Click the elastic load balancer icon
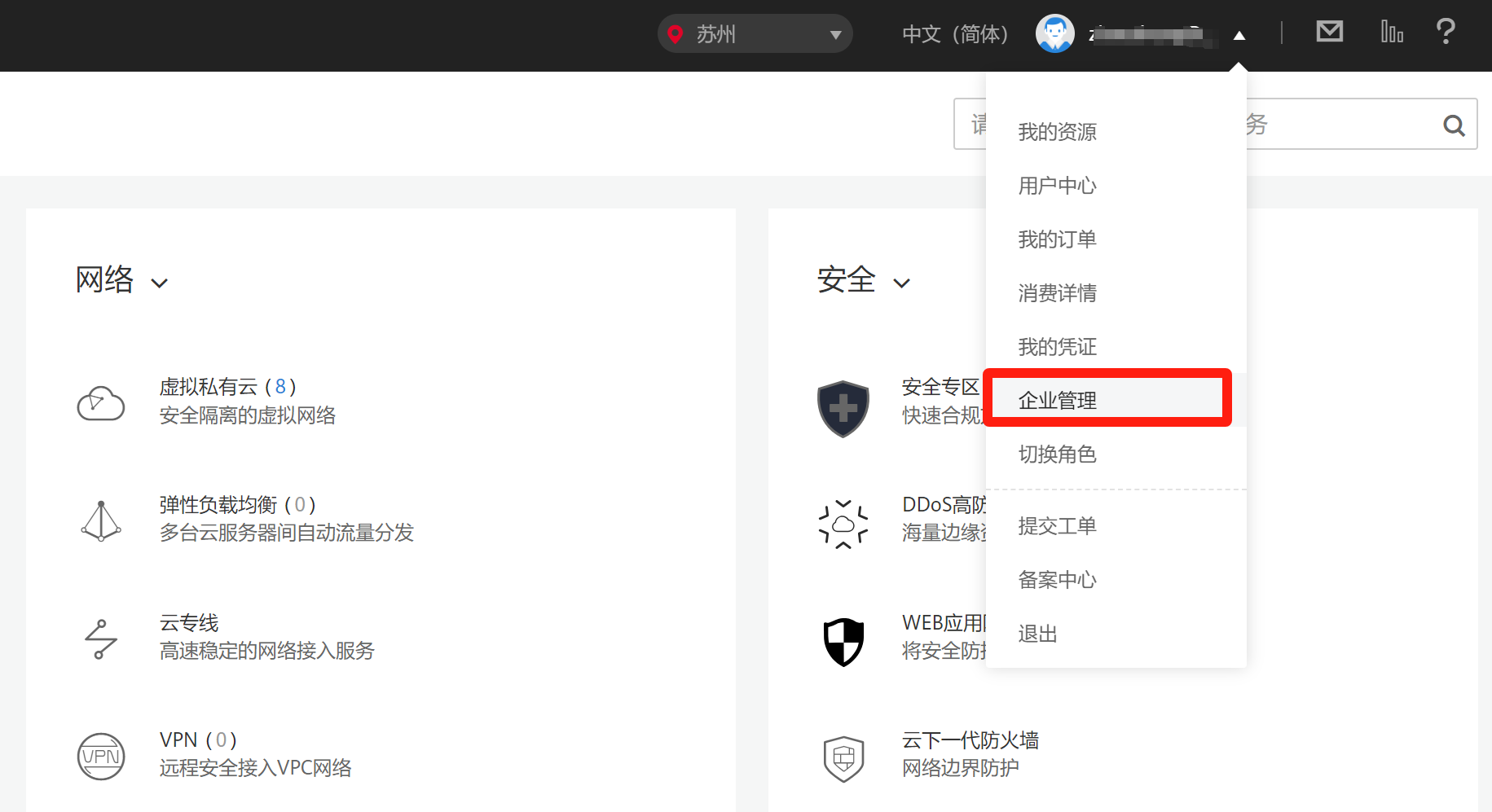This screenshot has height=812, width=1492. tap(101, 521)
